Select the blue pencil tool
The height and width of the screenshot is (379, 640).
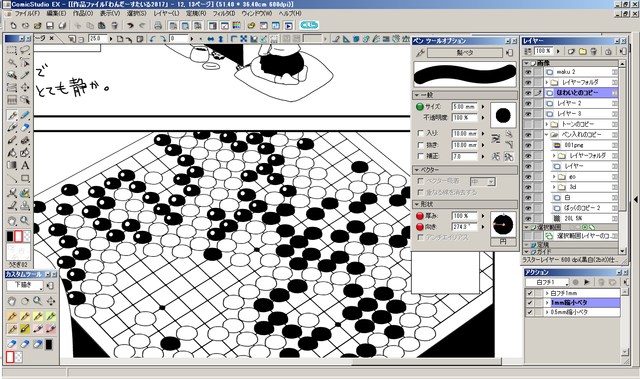point(25,115)
